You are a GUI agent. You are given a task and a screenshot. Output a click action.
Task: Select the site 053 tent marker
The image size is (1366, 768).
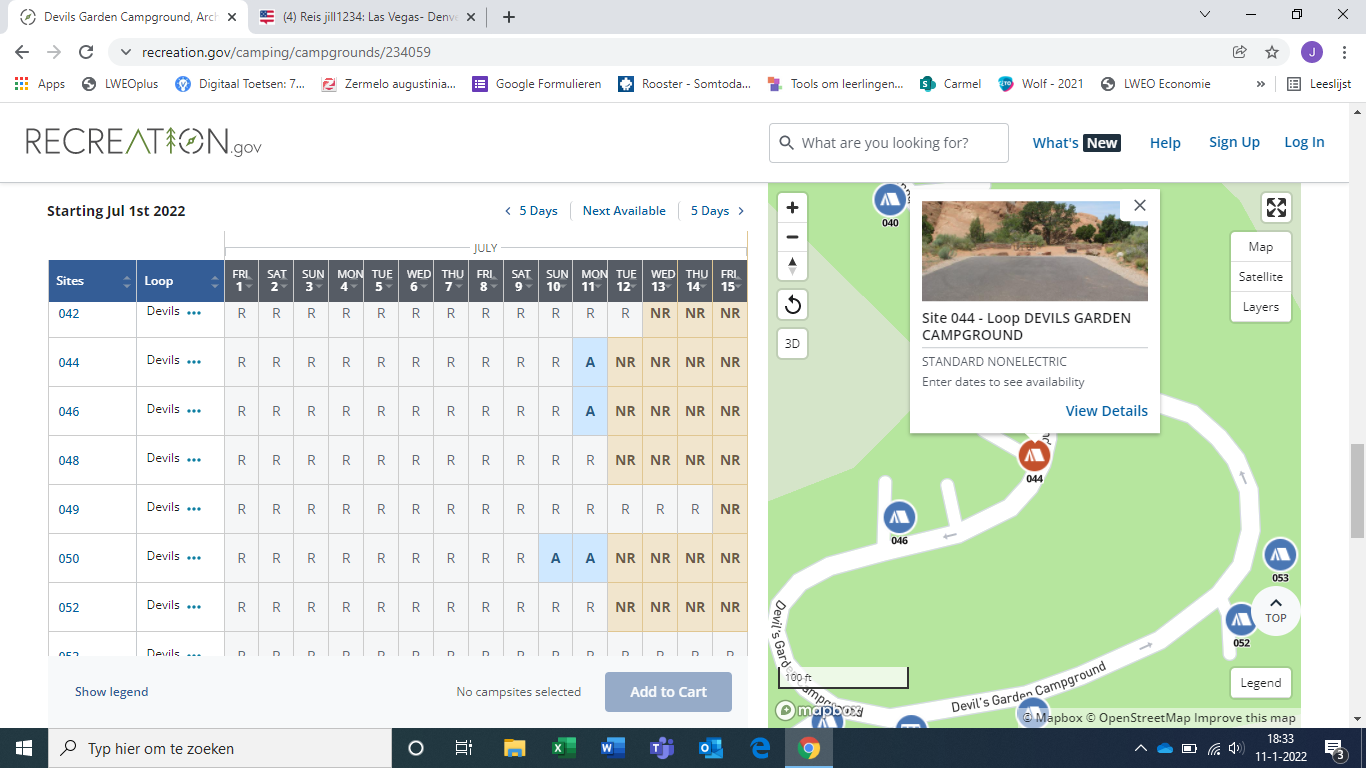[x=1279, y=555]
